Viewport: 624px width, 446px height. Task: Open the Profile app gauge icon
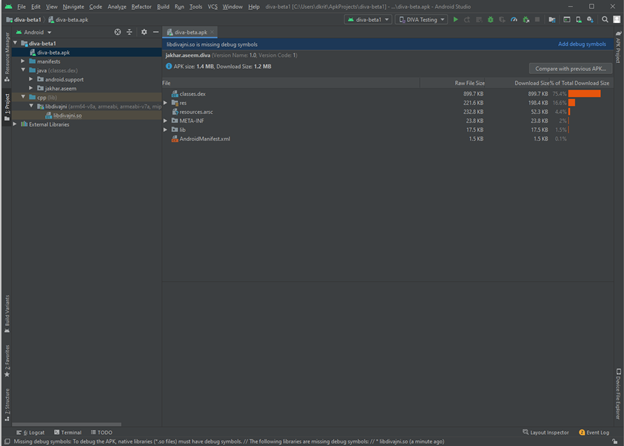(x=514, y=19)
